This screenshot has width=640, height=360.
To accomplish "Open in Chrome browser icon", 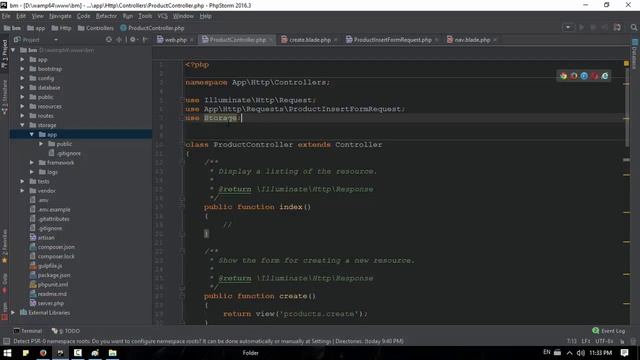I will click(x=563, y=76).
